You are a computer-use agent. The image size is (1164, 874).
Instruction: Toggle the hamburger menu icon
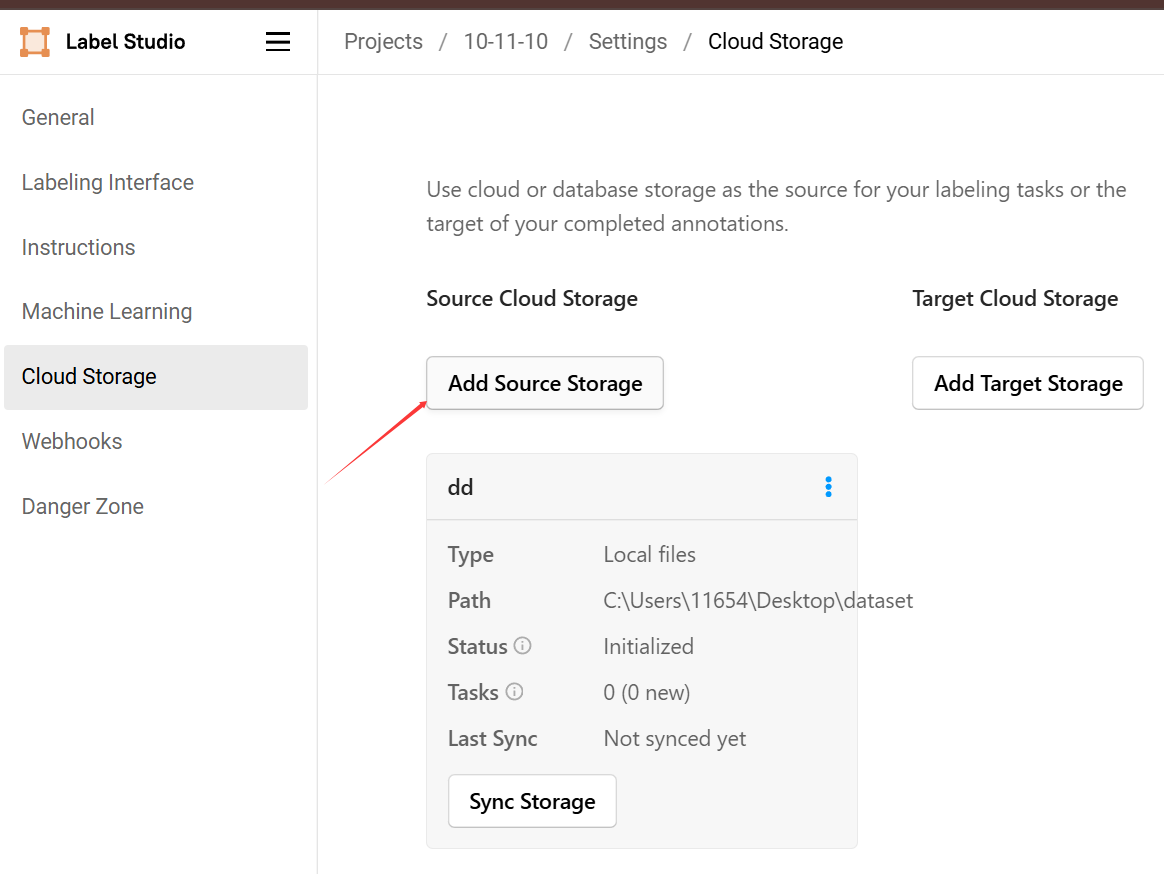point(278,42)
